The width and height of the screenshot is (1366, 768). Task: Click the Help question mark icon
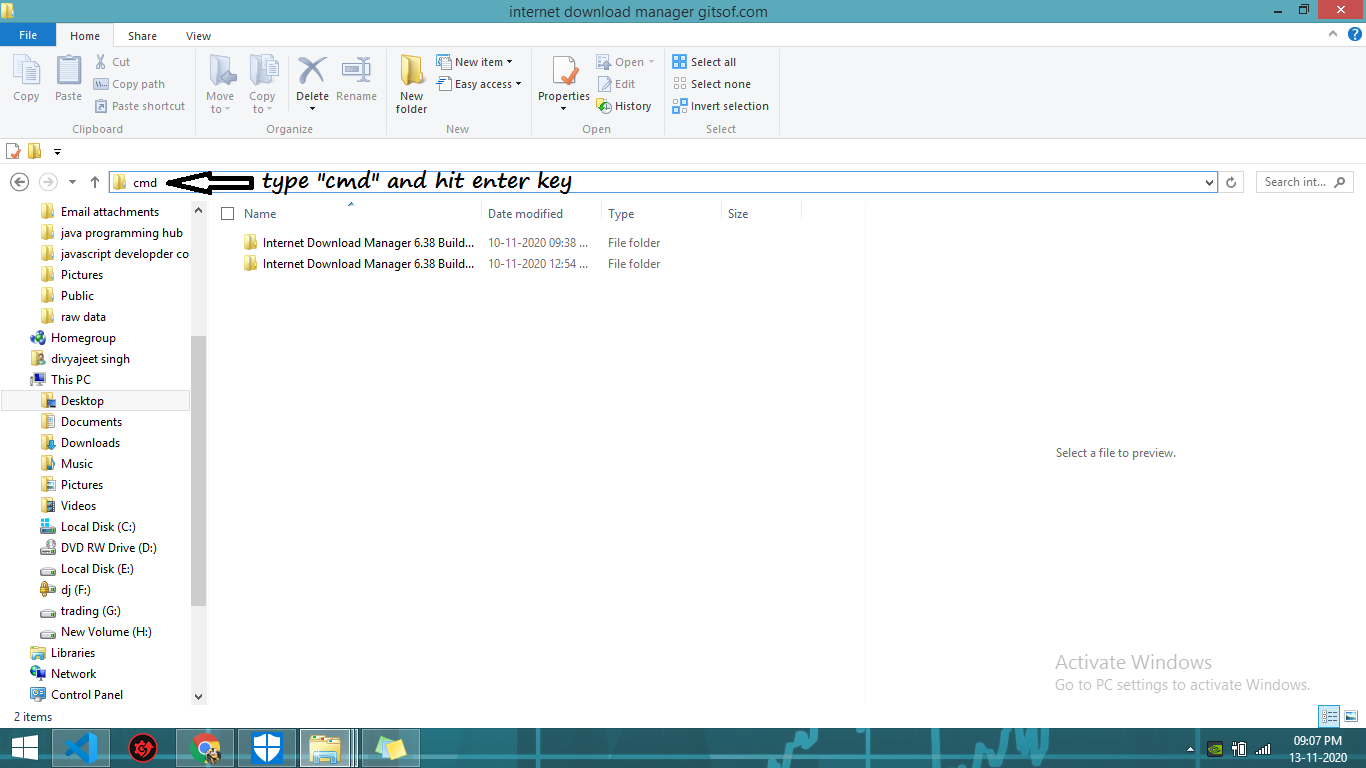click(1355, 34)
